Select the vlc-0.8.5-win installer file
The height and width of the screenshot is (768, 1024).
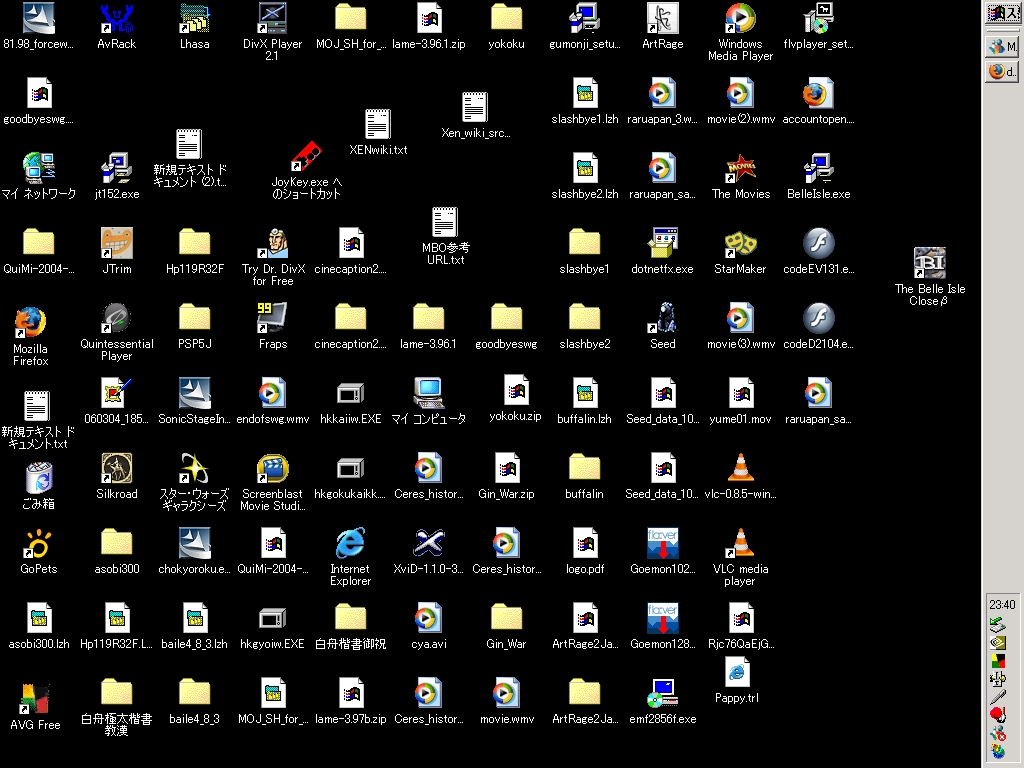click(x=740, y=477)
